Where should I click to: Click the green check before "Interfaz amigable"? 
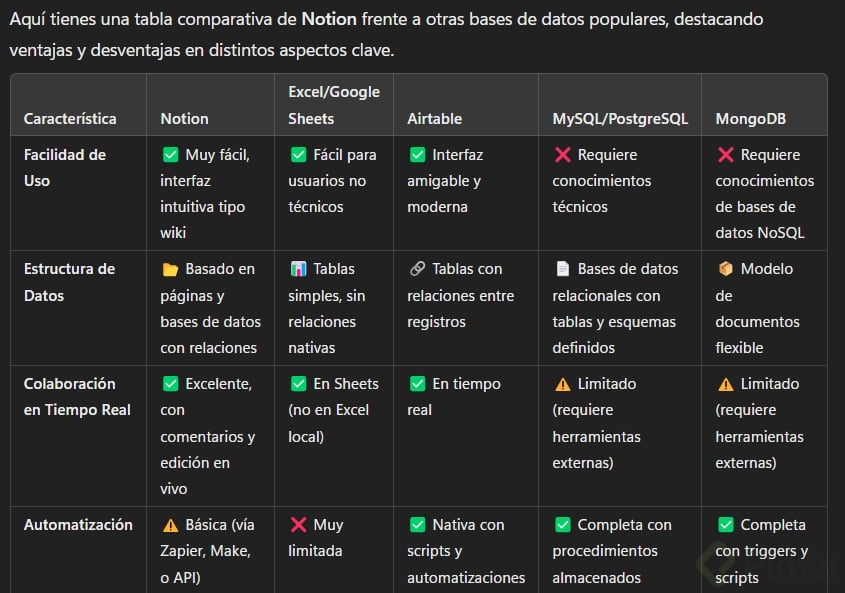pyautogui.click(x=417, y=155)
